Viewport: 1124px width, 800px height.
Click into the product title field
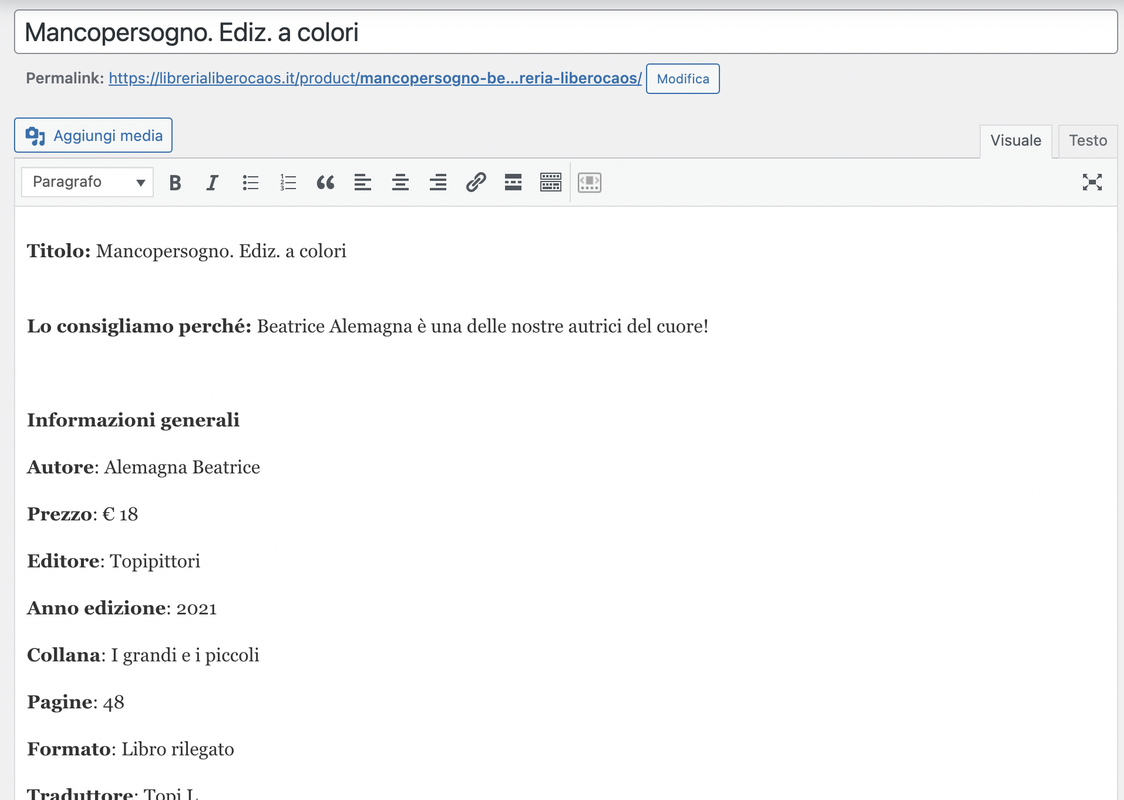coord(566,32)
